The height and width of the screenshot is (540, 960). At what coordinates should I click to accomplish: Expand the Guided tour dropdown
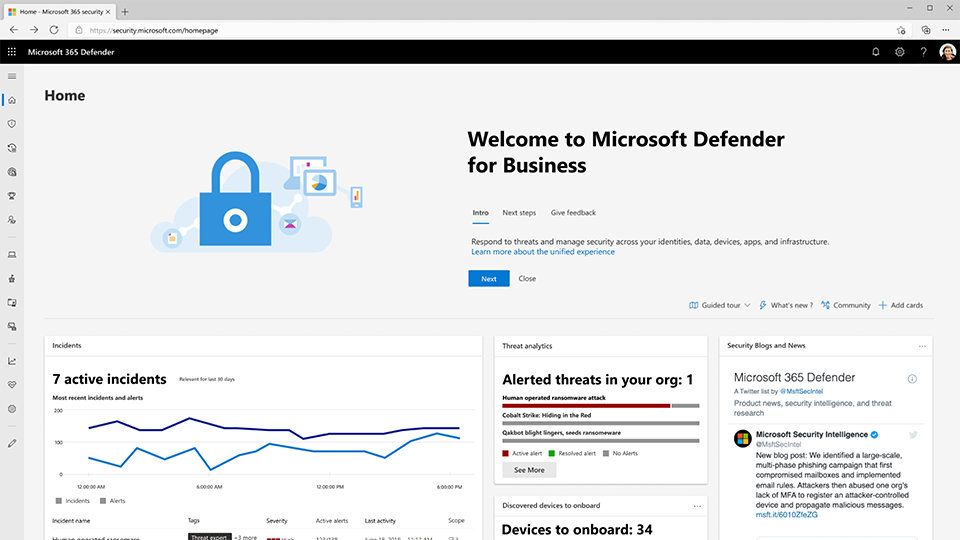(x=719, y=305)
